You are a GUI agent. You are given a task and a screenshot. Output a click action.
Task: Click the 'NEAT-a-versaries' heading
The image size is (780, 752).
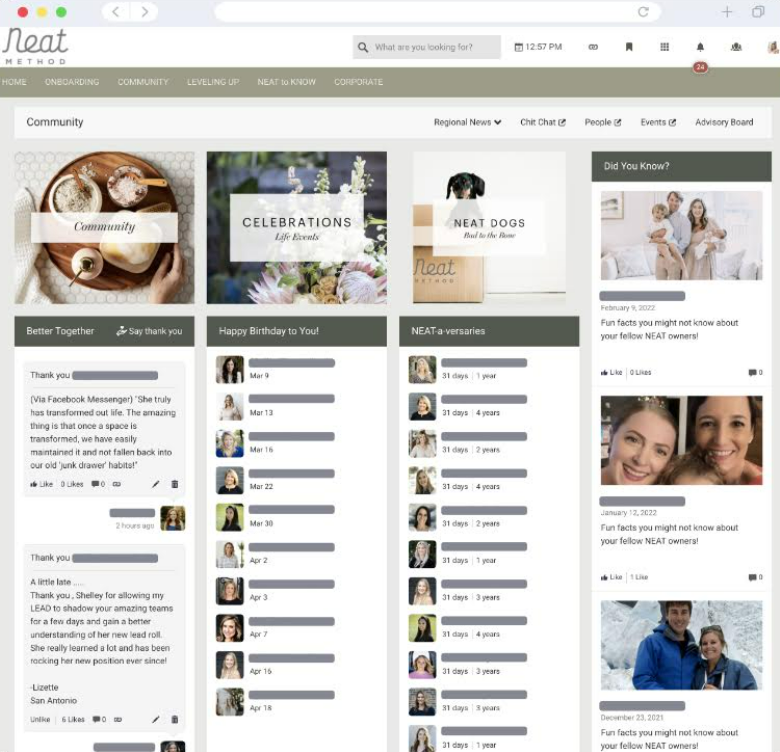tap(448, 331)
